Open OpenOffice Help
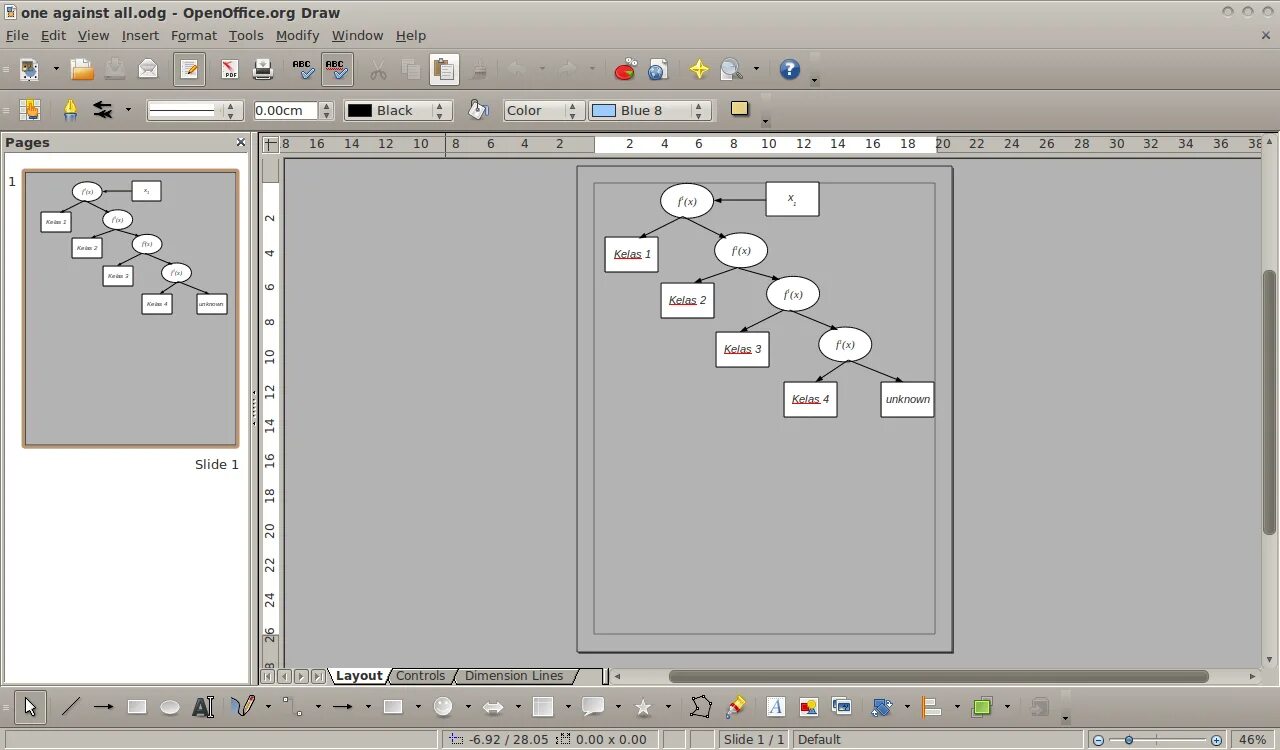The height and width of the screenshot is (750, 1280). point(790,69)
